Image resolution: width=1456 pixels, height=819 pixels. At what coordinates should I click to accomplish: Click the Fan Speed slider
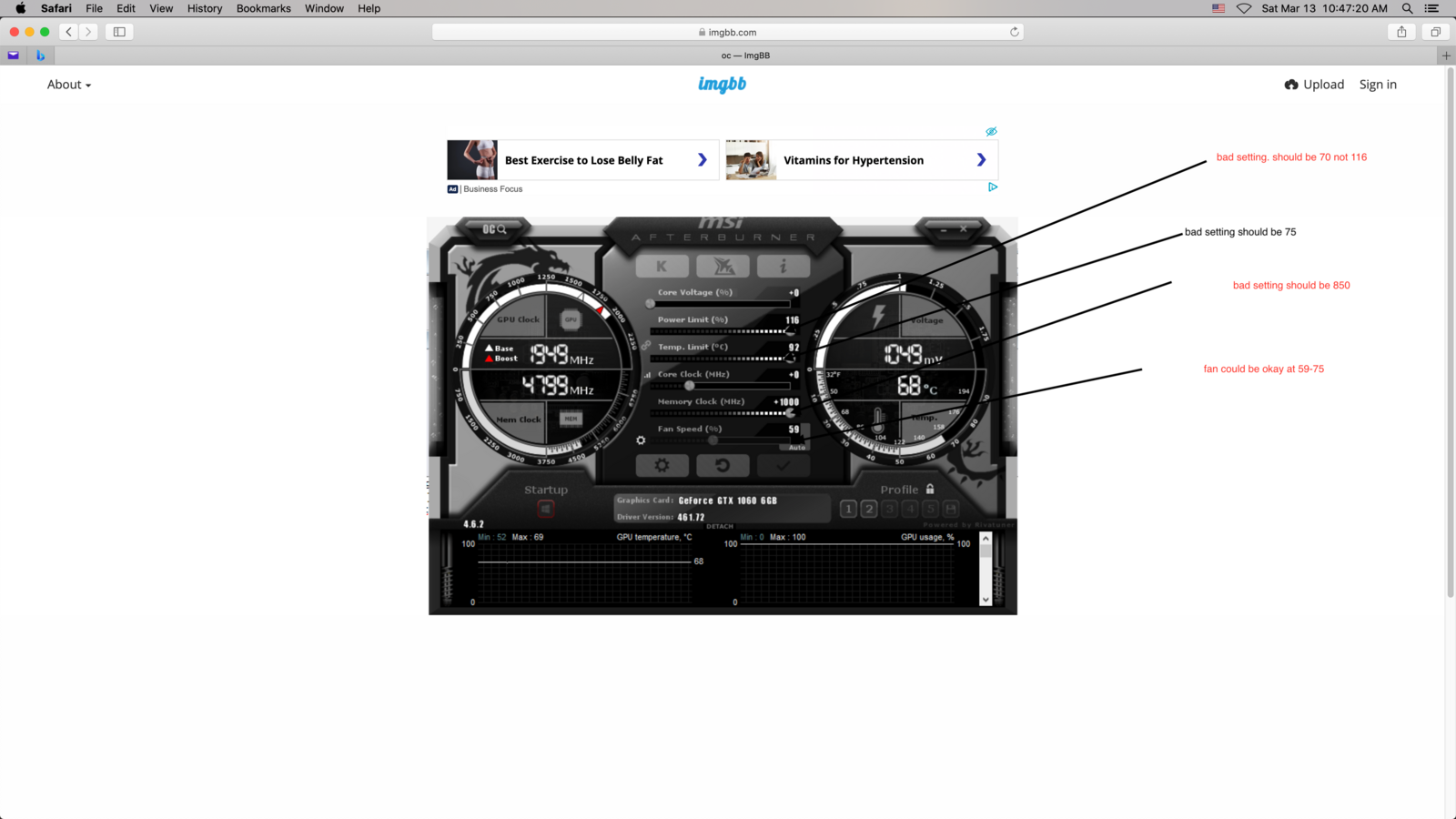719,440
